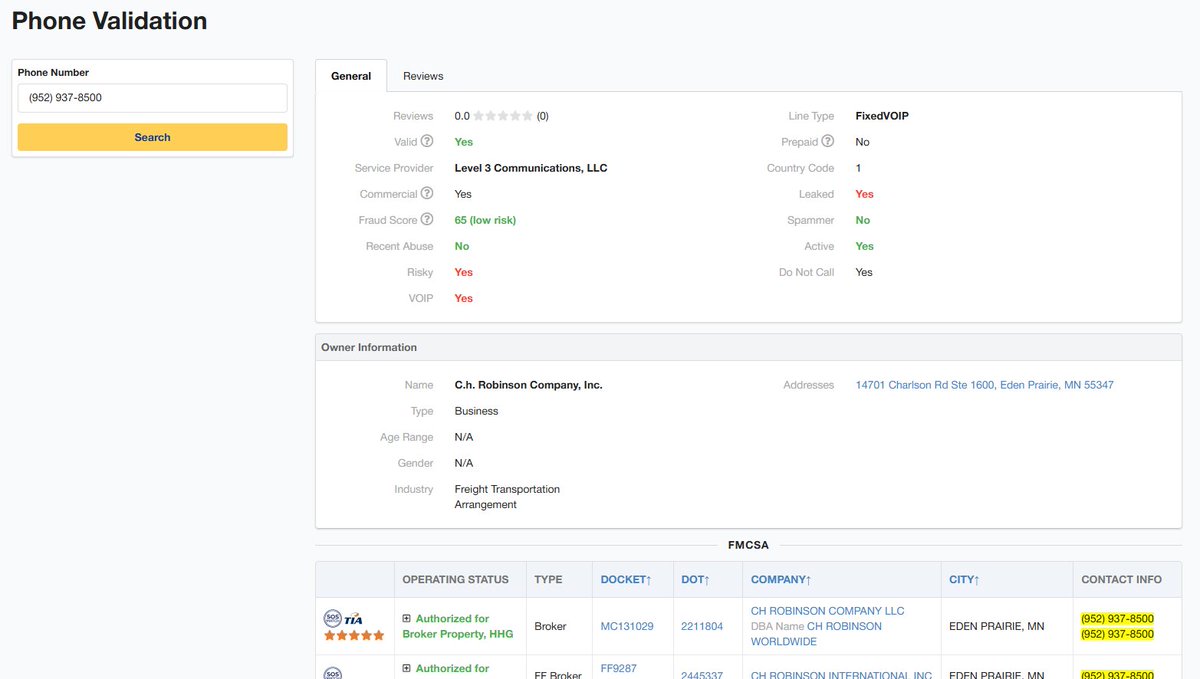Sort table by DOT column
Viewport: 1200px width, 679px height.
(x=695, y=579)
